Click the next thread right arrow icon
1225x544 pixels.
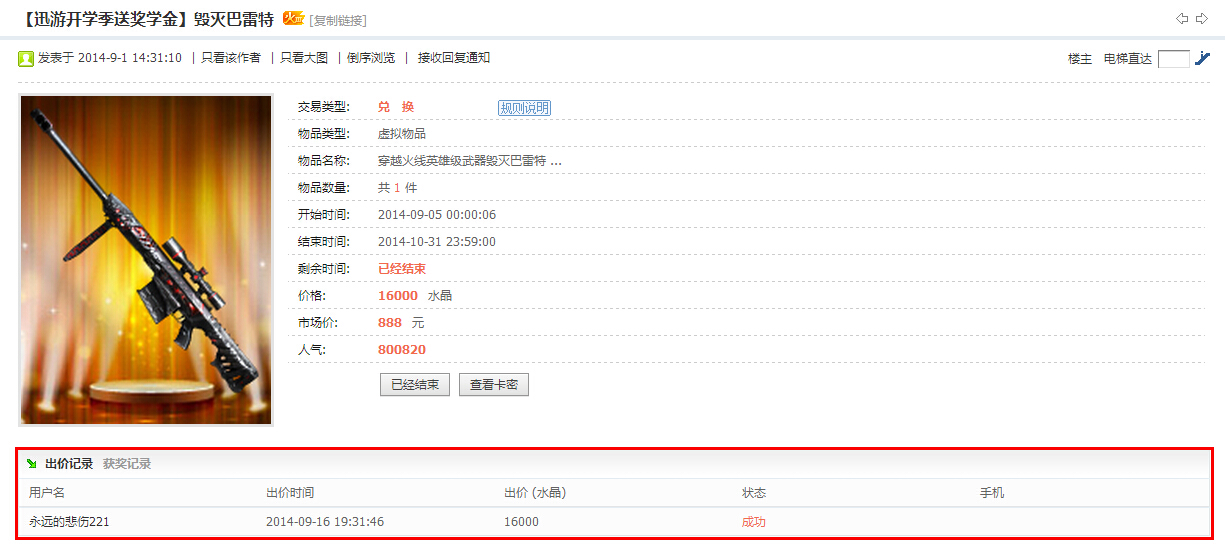click(1201, 19)
